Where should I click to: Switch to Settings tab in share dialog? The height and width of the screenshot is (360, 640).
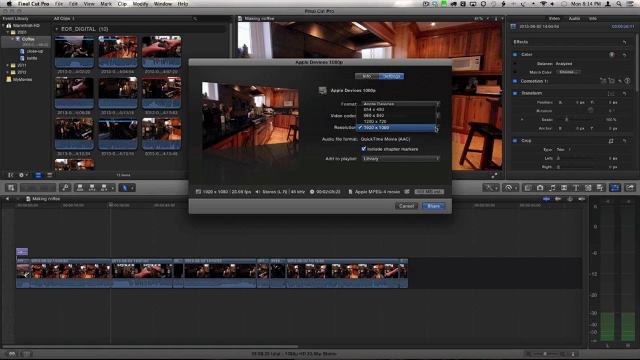coord(391,76)
